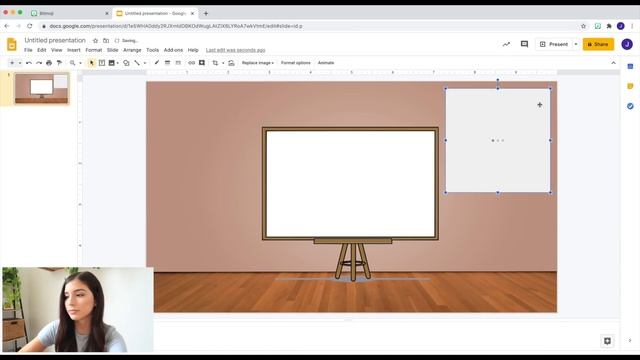The width and height of the screenshot is (640, 360).
Task: Click the Google Slides home logo
Action: point(12,44)
